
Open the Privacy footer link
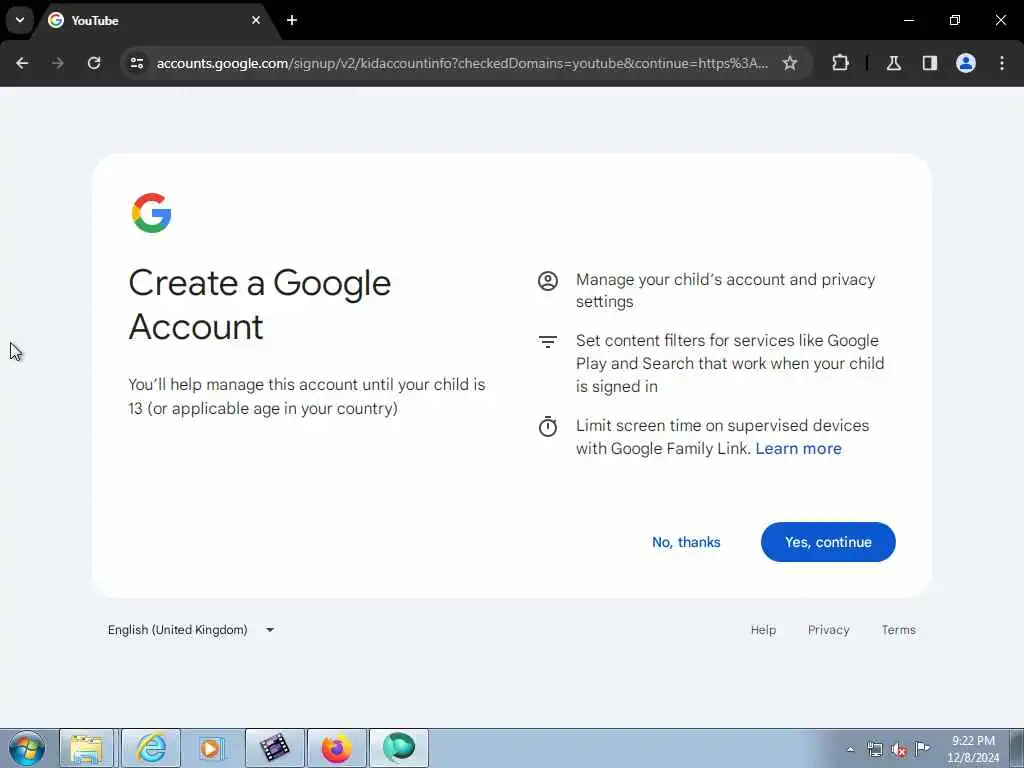pyautogui.click(x=828, y=630)
